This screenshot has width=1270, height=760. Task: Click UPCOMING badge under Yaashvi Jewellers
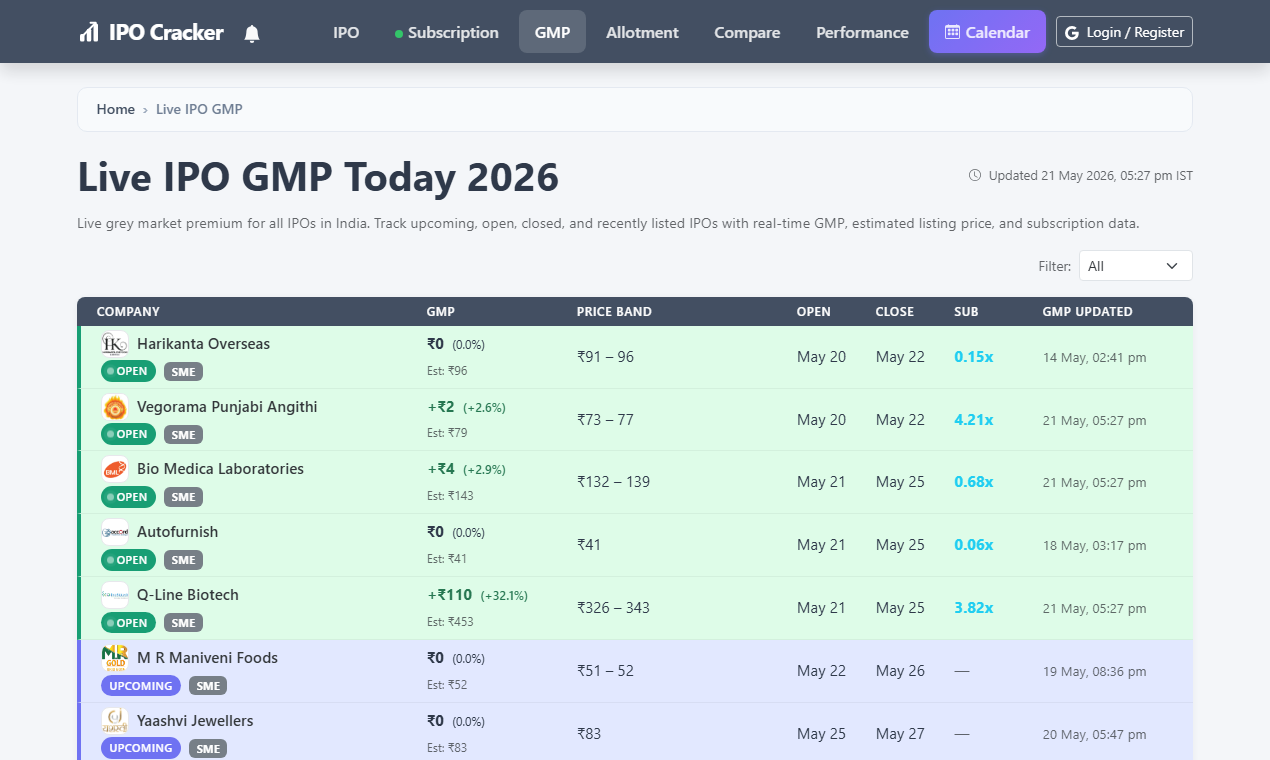(141, 748)
